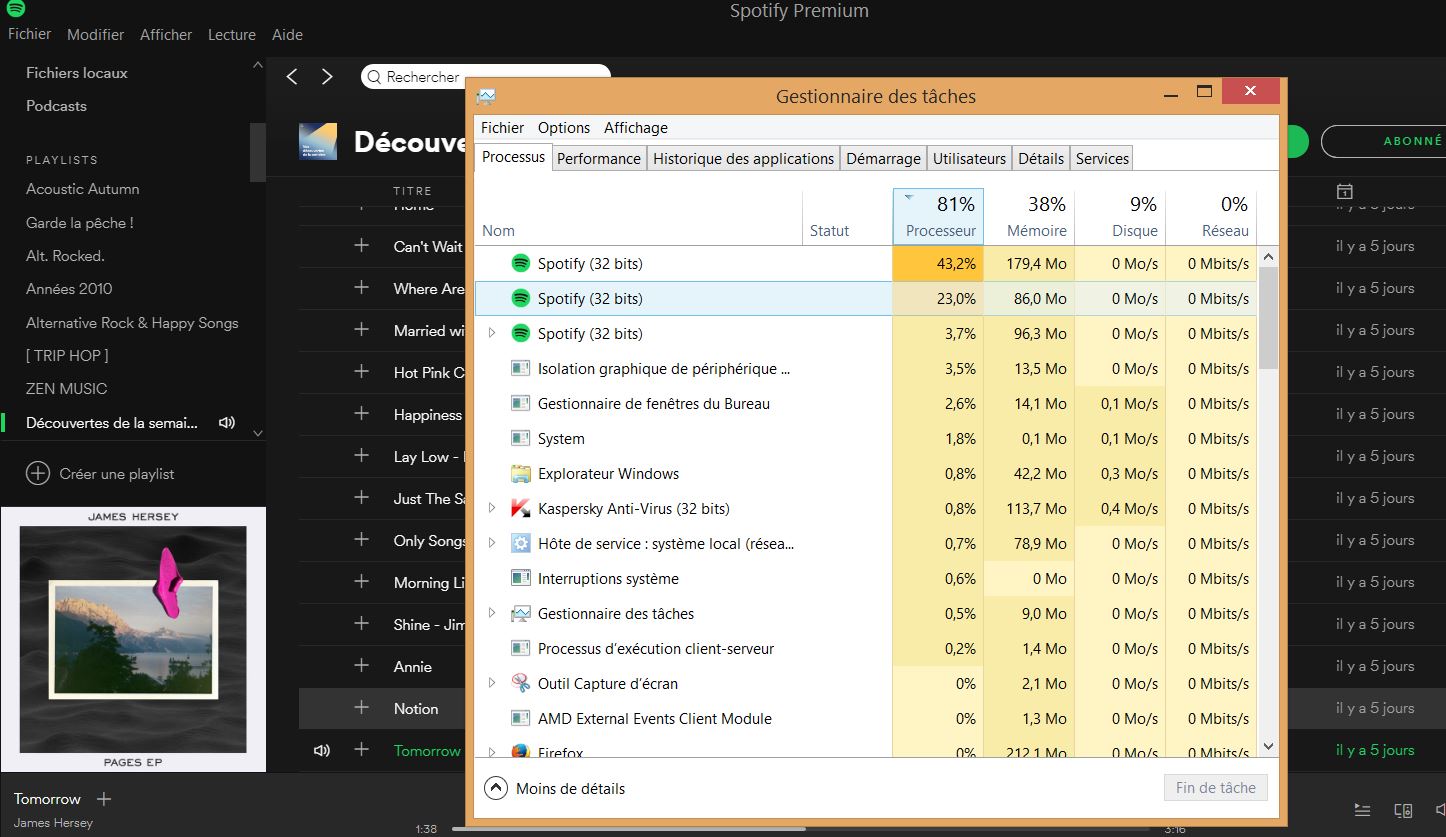Viewport: 1446px width, 837px height.
Task: Click the Task Manager title bar icon
Action: (x=486, y=96)
